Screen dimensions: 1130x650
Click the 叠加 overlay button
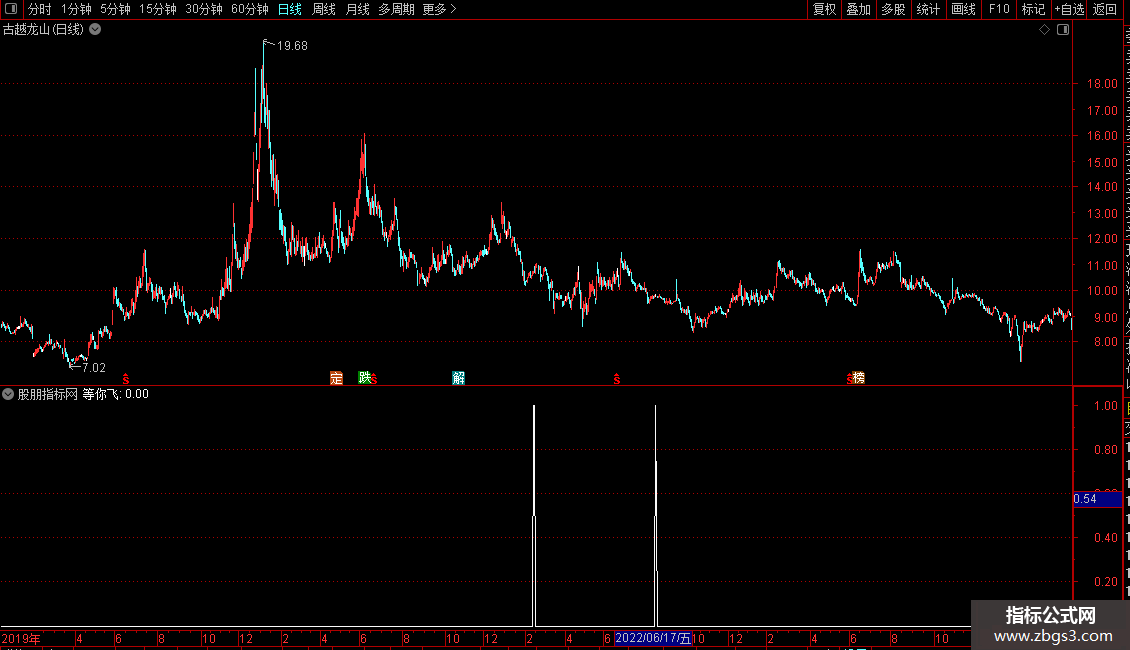(858, 9)
